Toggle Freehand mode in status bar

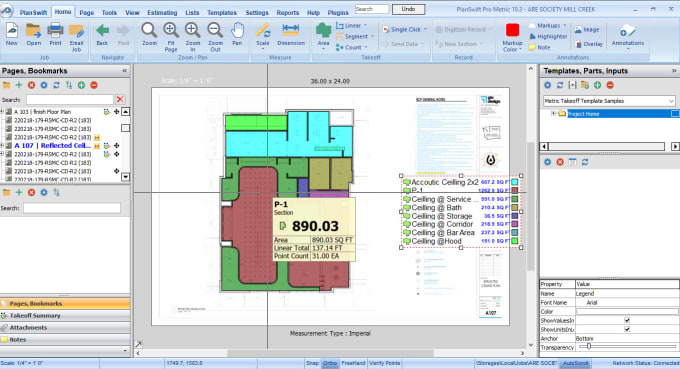click(353, 363)
